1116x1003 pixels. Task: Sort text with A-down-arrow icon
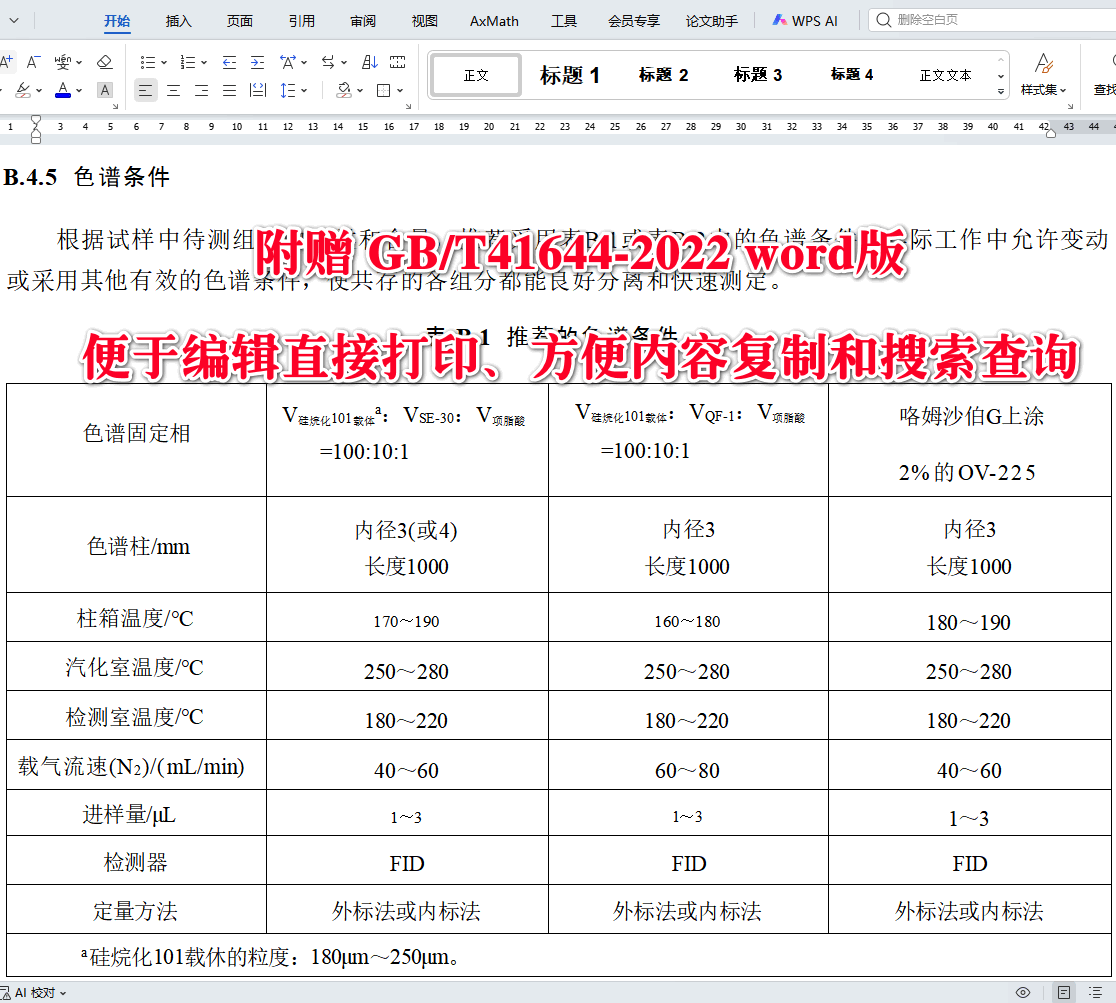(x=369, y=63)
